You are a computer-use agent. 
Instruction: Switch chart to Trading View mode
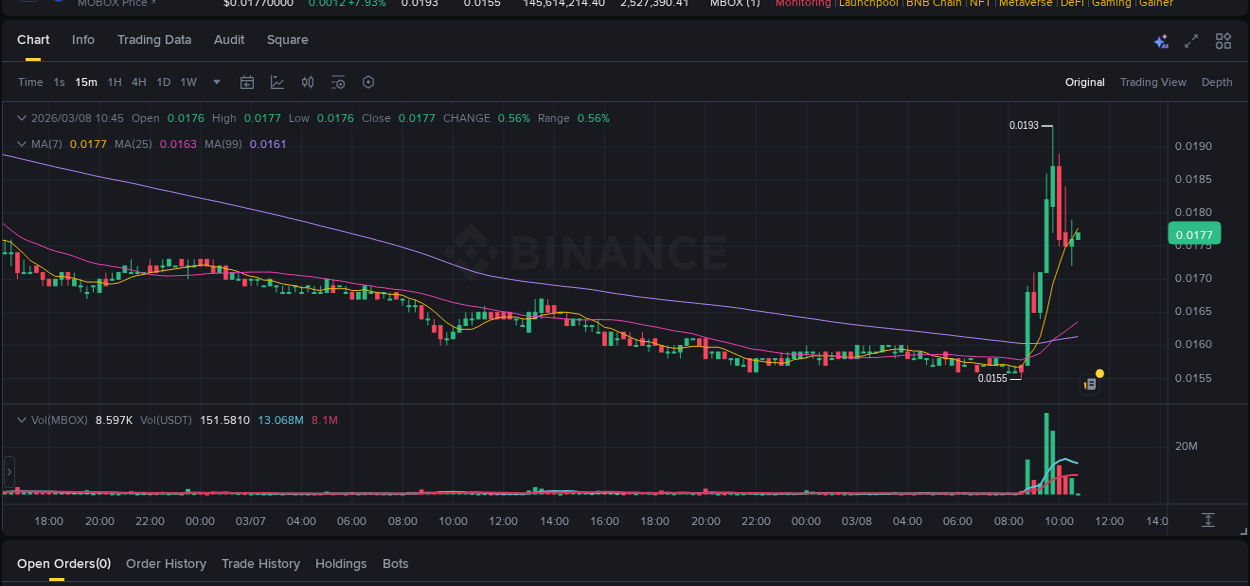click(1153, 82)
